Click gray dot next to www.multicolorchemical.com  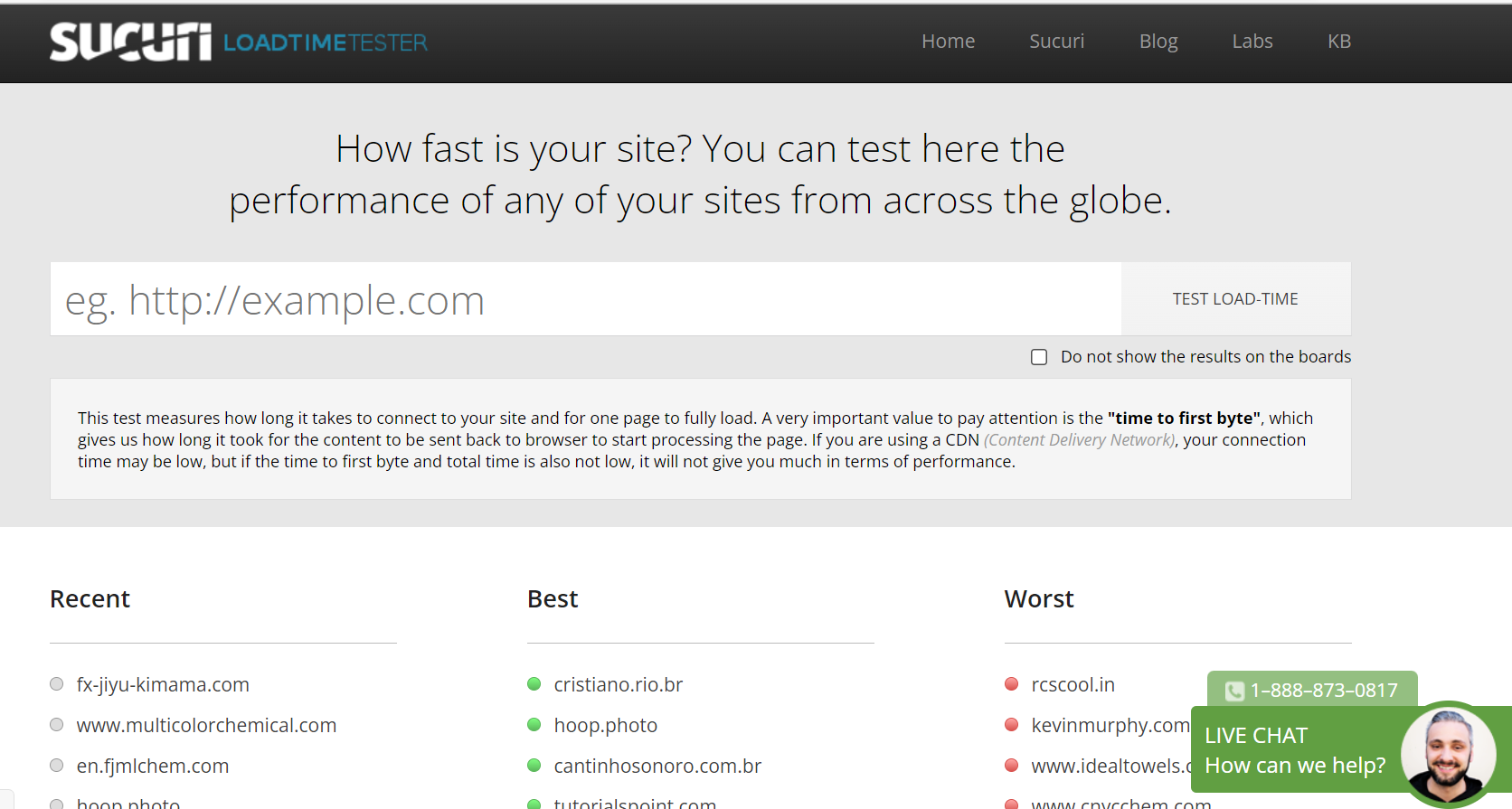click(x=57, y=725)
